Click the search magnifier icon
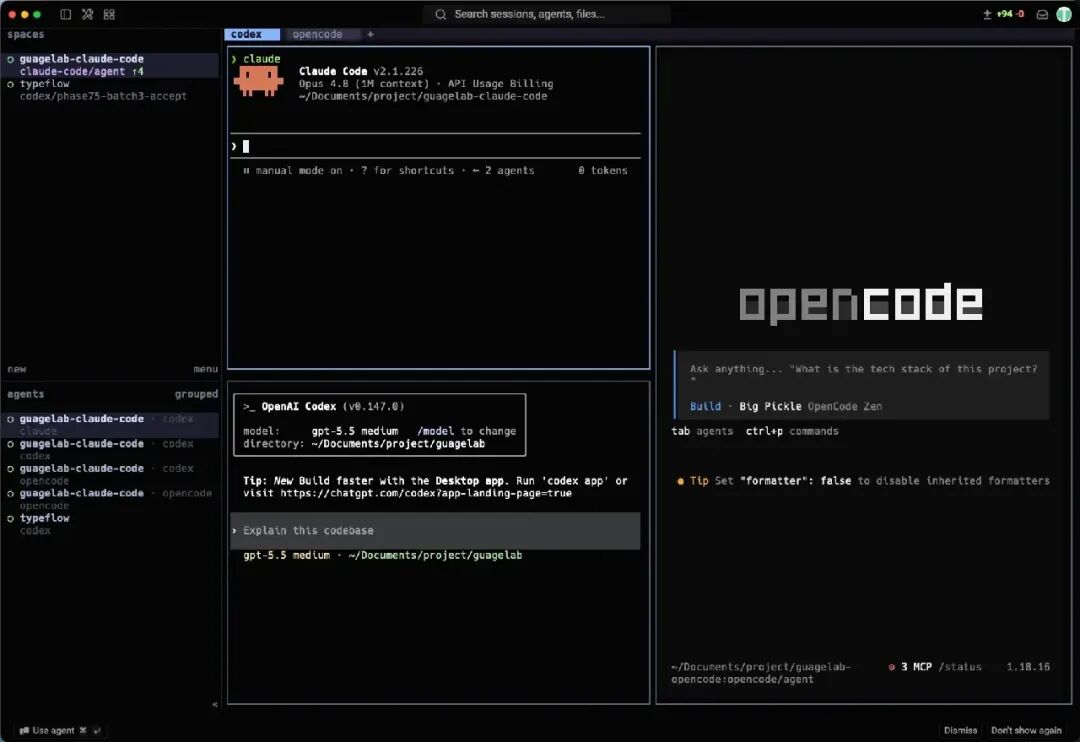1080x742 pixels. [441, 14]
